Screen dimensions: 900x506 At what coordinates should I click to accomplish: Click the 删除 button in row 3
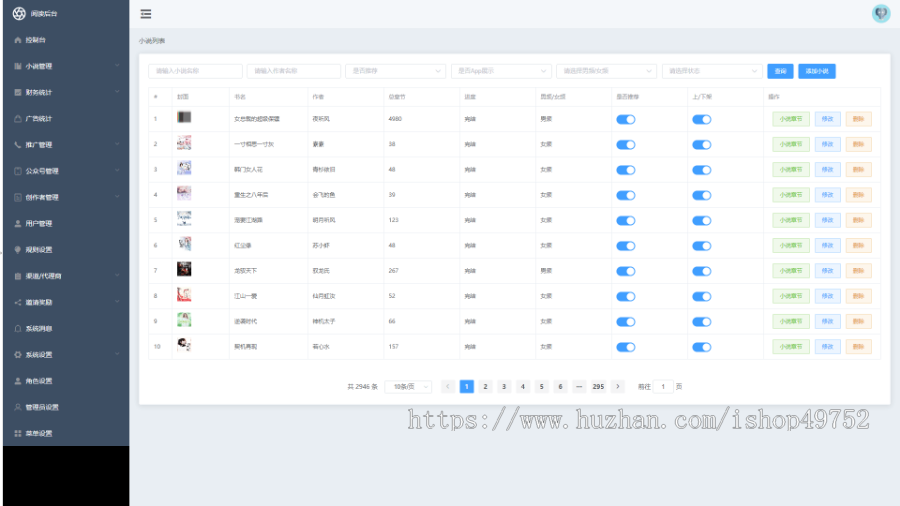[x=859, y=170]
